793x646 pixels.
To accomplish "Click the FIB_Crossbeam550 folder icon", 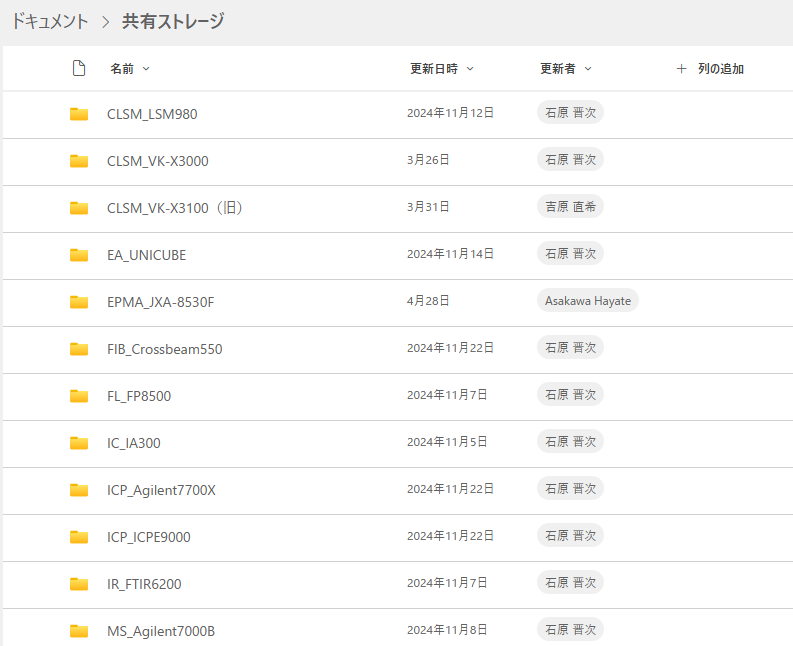I will (79, 349).
